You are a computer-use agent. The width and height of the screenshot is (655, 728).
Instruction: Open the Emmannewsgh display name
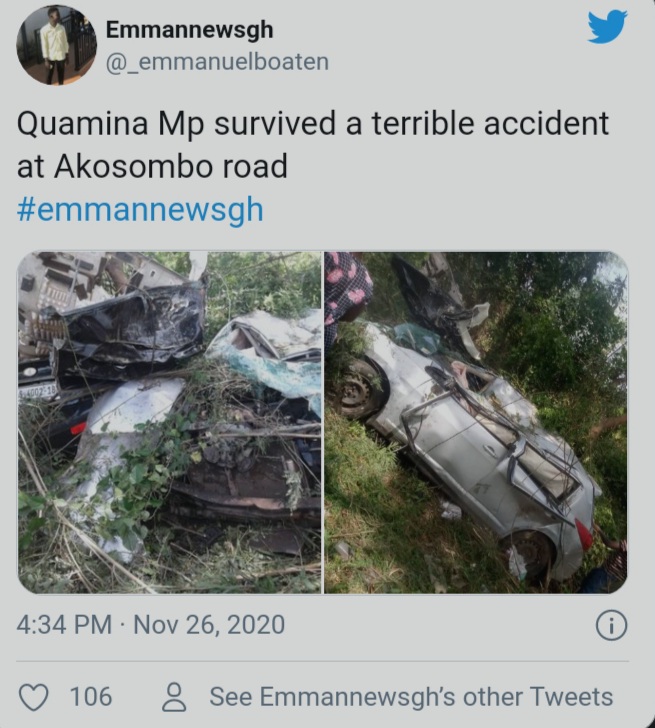point(189,30)
